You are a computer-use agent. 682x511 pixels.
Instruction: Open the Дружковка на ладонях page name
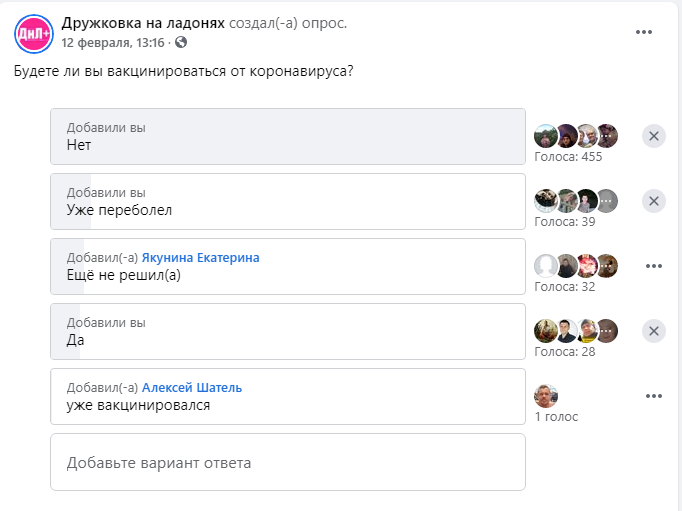[143, 23]
